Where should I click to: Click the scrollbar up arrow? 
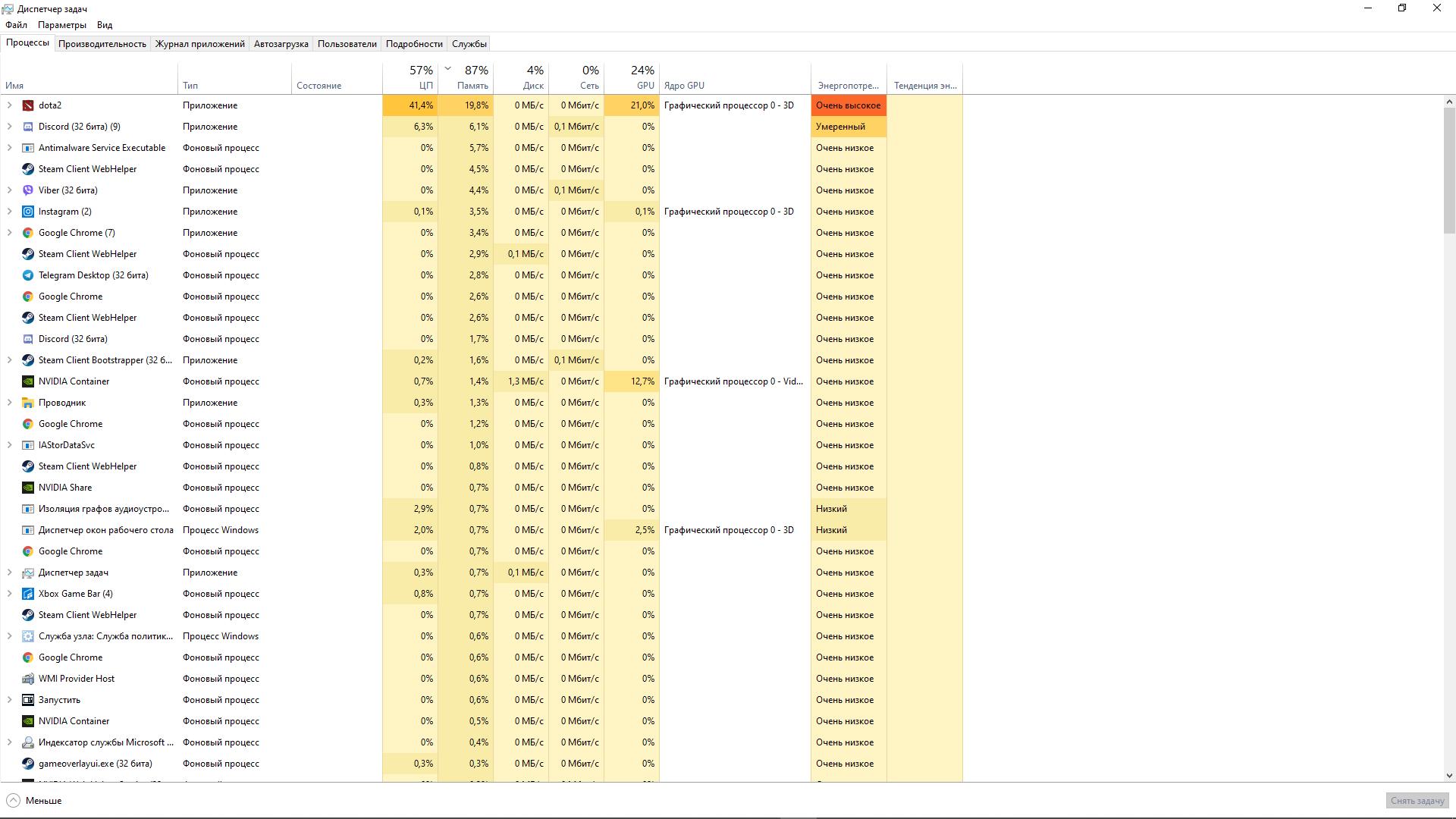(x=1449, y=102)
